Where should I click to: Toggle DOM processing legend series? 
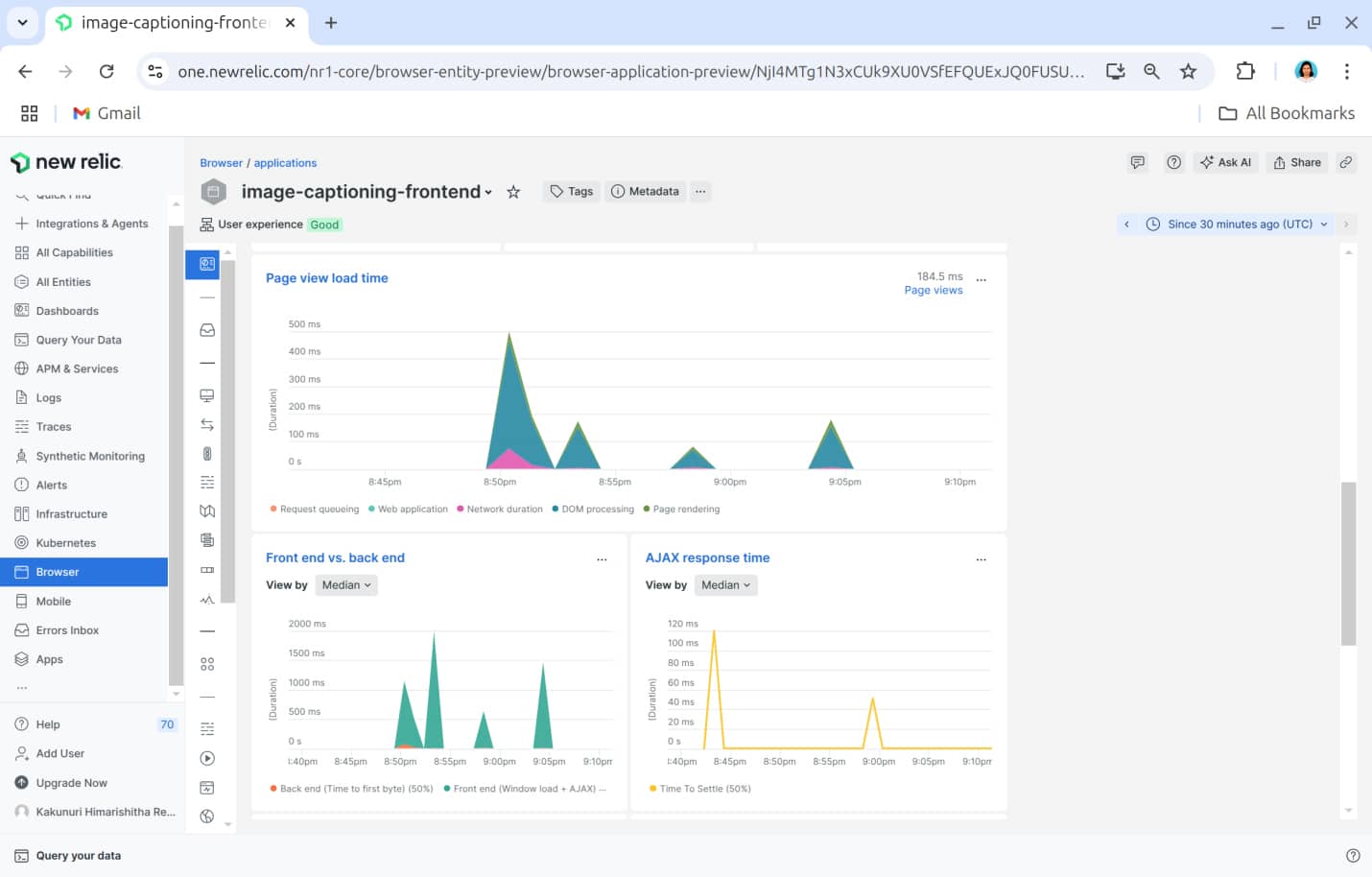[597, 510]
